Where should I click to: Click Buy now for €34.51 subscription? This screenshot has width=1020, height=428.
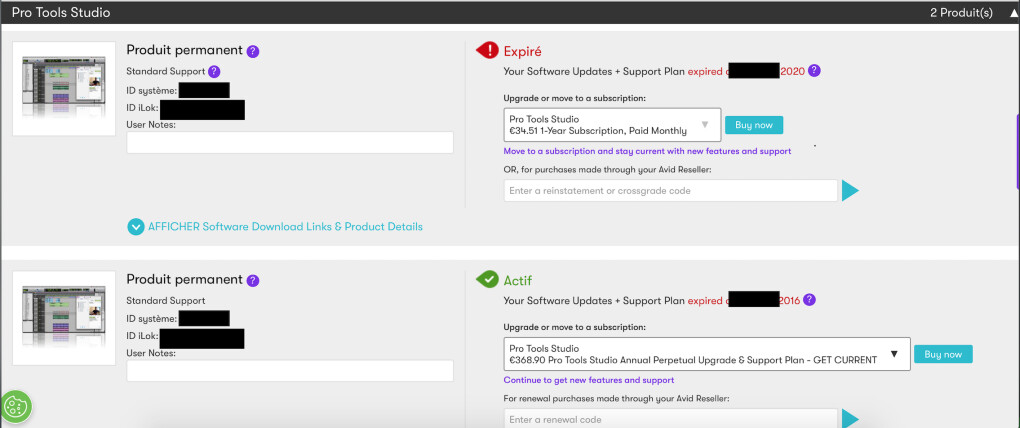(x=754, y=125)
